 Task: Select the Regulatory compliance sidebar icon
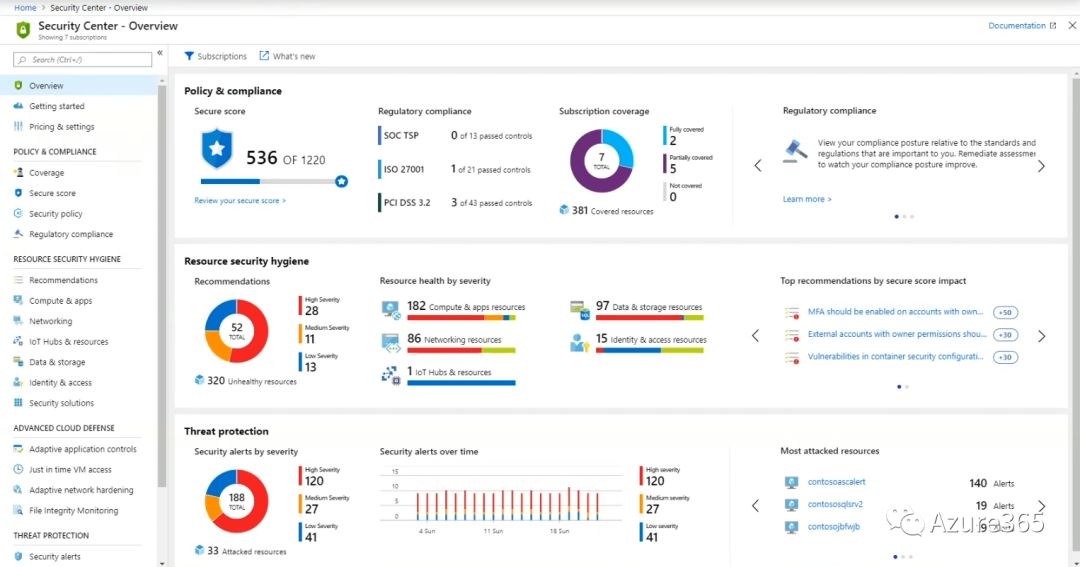pyautogui.click(x=18, y=234)
